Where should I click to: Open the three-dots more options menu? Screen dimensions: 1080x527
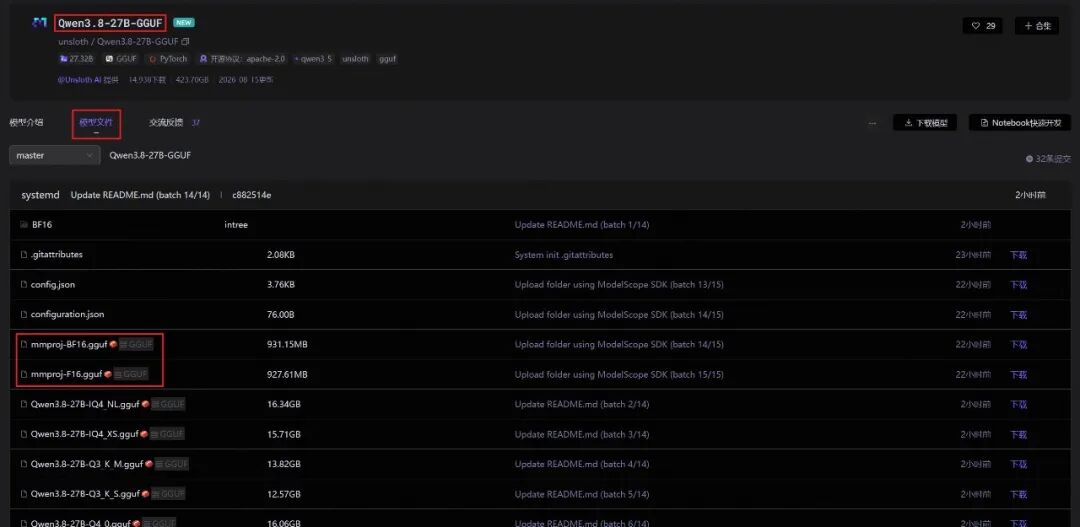(873, 123)
